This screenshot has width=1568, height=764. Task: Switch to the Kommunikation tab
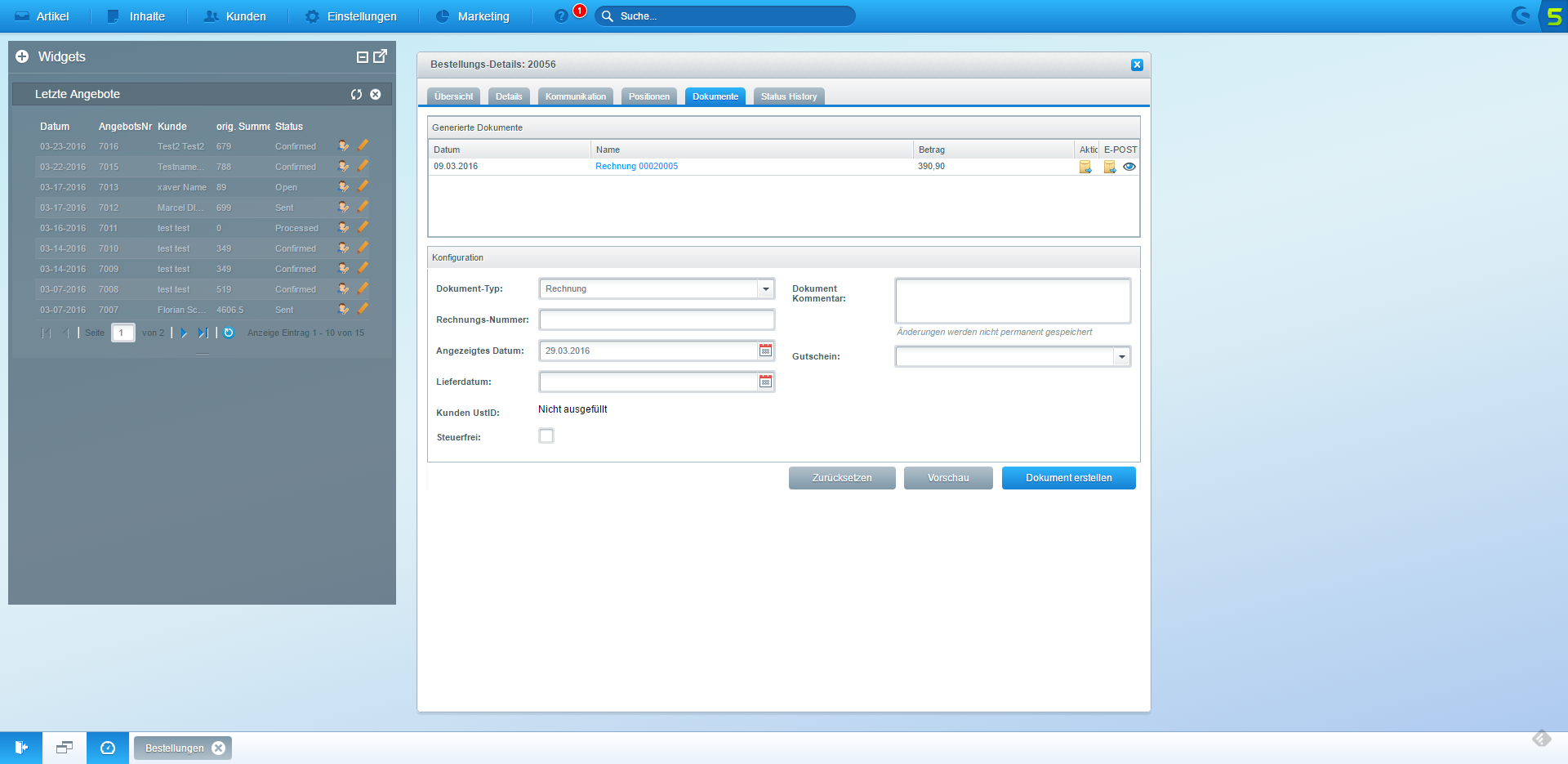tap(576, 96)
